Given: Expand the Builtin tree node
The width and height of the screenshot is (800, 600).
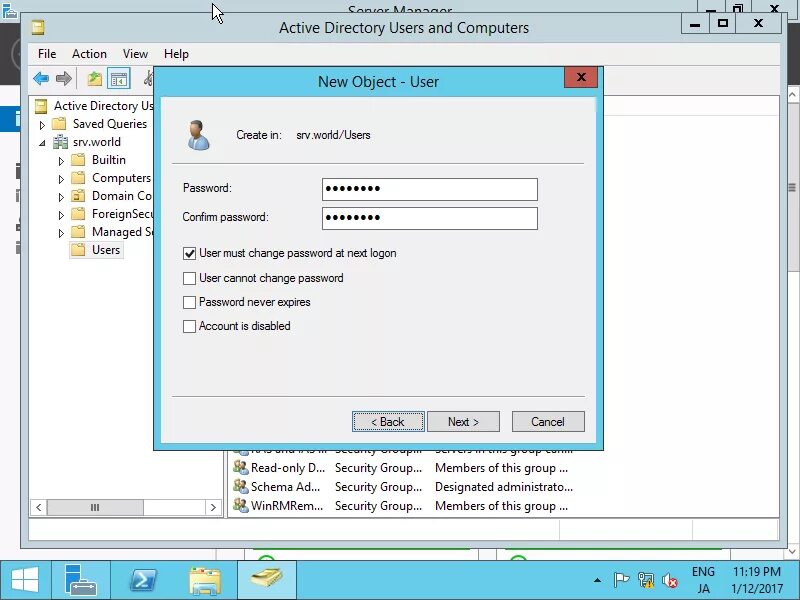Looking at the screenshot, I should tap(61, 161).
